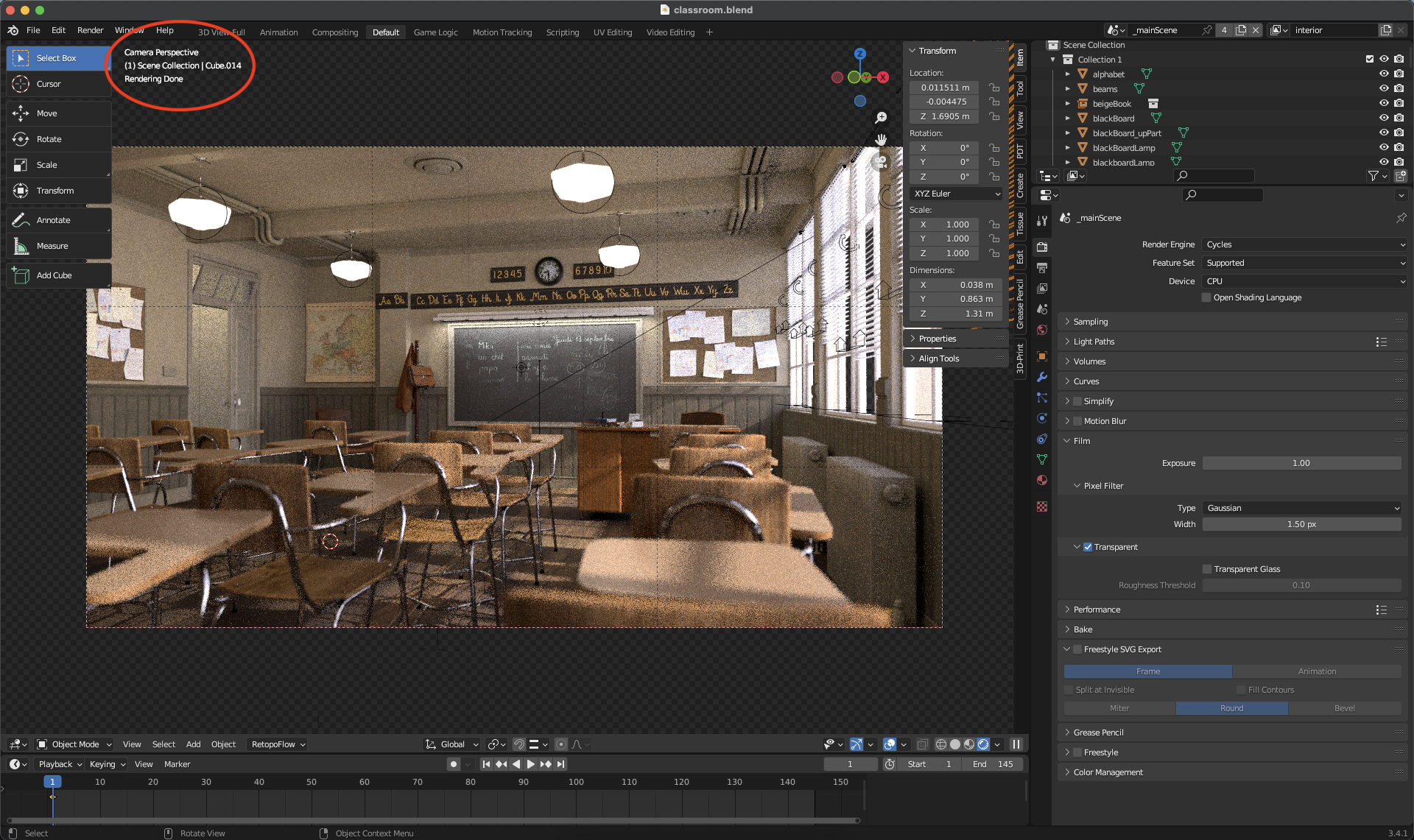Image resolution: width=1414 pixels, height=840 pixels.
Task: Uncheck the Transparent film checkbox
Action: (x=1088, y=547)
